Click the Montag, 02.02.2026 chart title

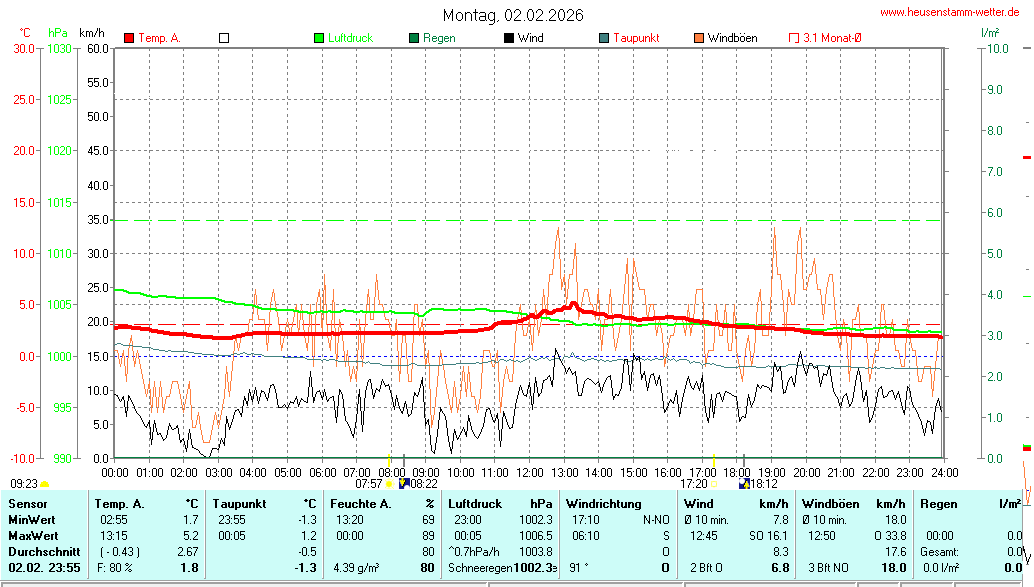click(514, 15)
